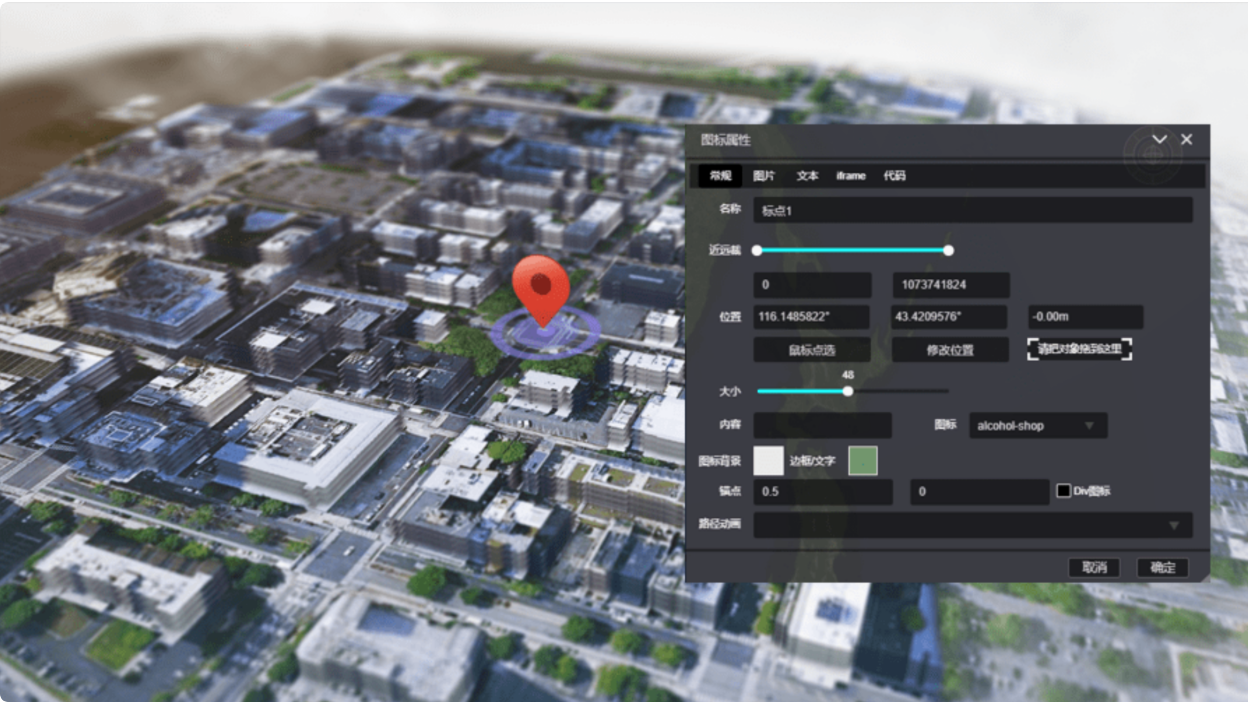
Task: Click the 修改位置 button
Action: 949,350
